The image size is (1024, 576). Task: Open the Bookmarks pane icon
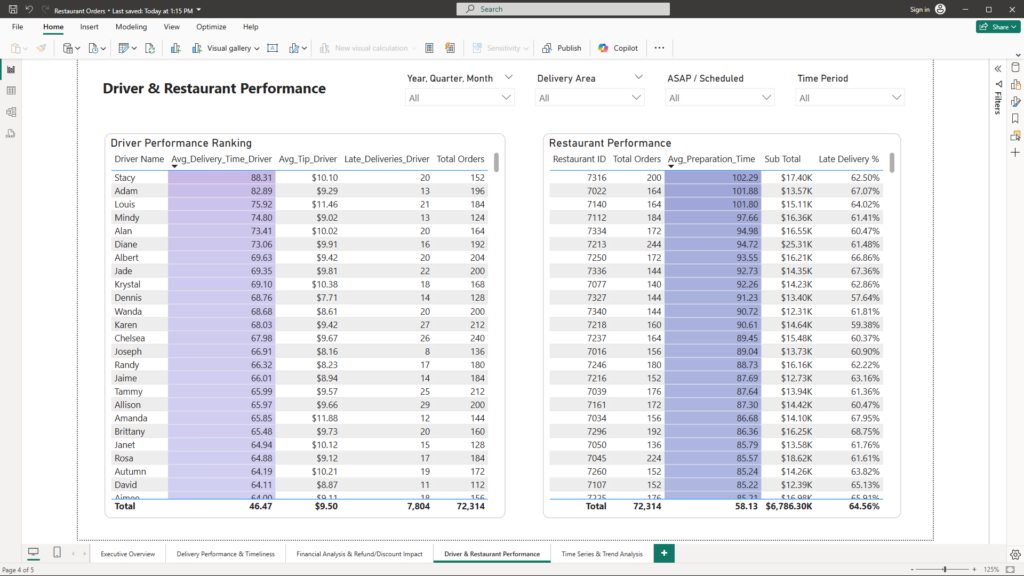point(1015,118)
